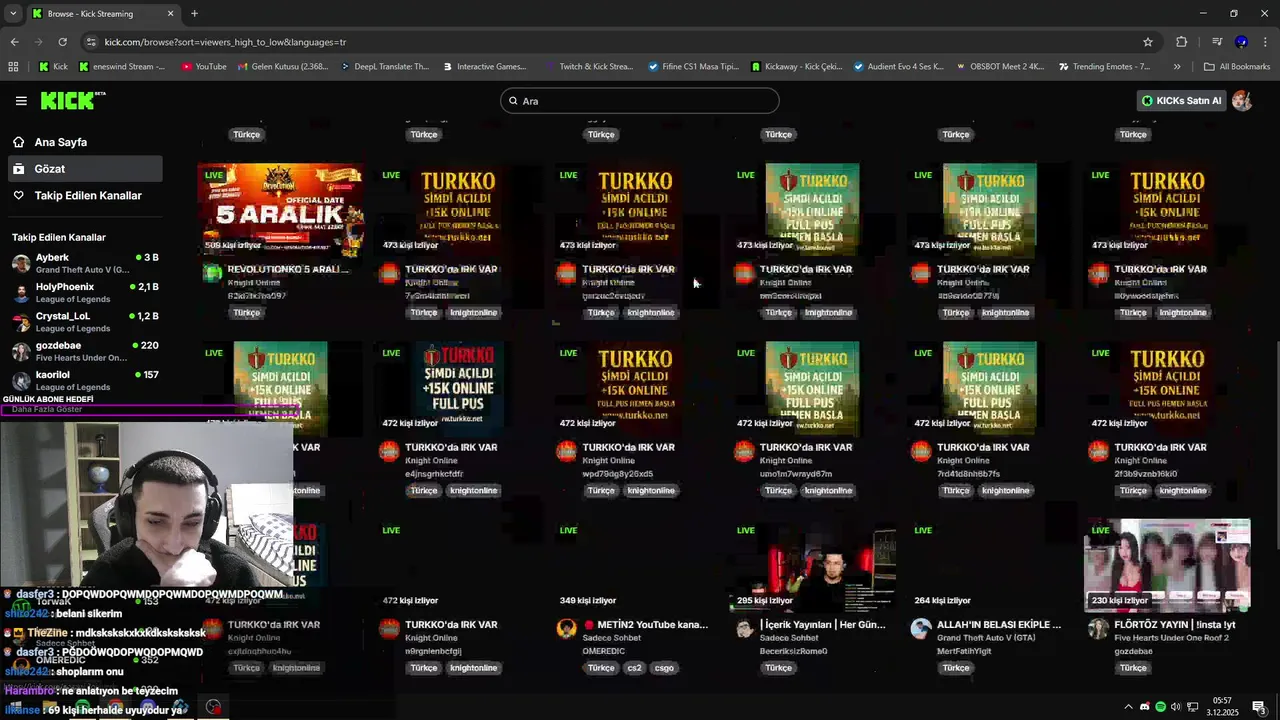Open kaoriloi followed channel

tap(85, 380)
